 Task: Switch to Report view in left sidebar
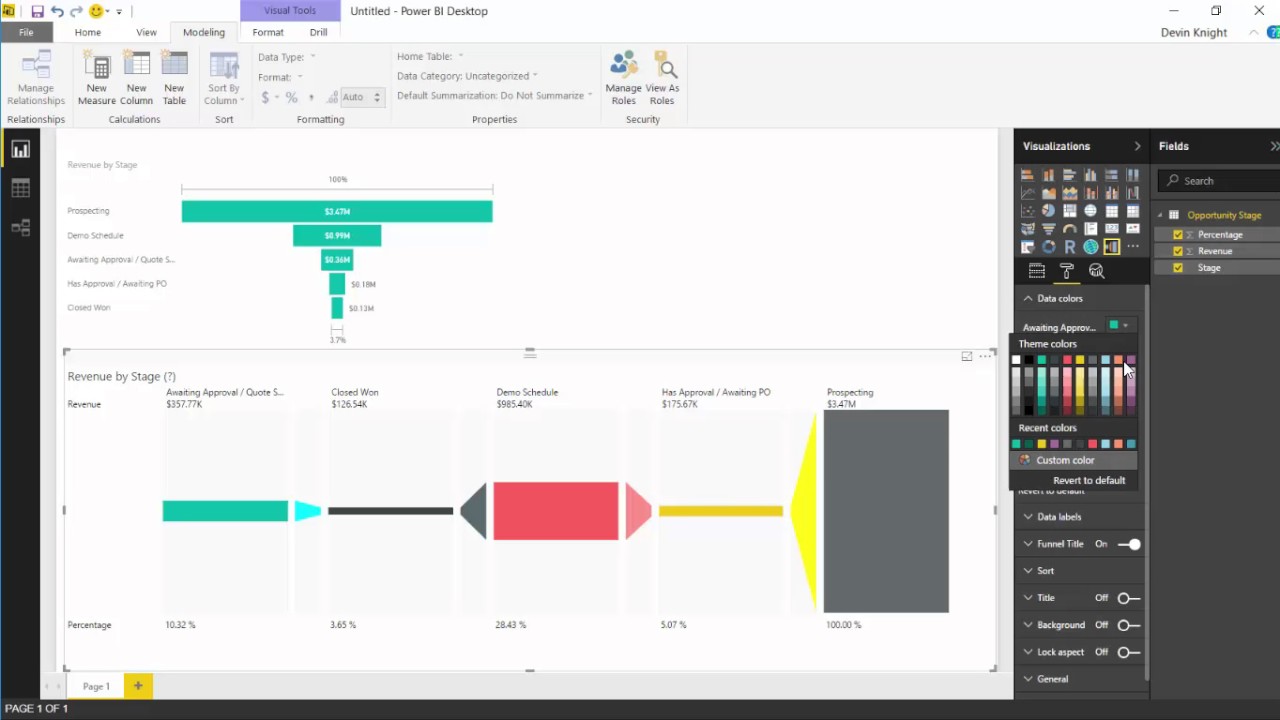tap(20, 150)
